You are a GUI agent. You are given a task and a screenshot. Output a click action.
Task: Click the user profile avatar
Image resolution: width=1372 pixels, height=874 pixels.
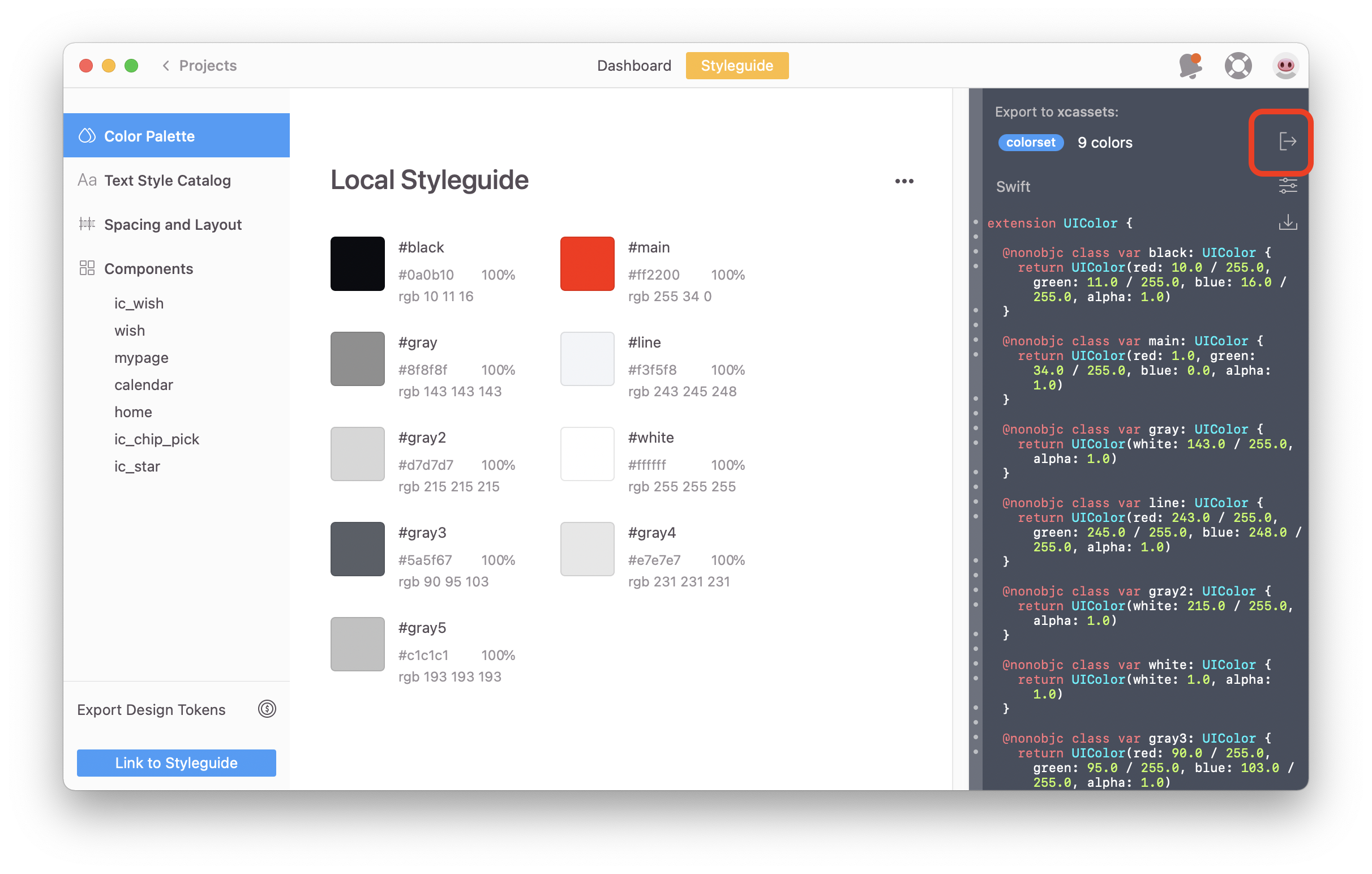point(1285,66)
